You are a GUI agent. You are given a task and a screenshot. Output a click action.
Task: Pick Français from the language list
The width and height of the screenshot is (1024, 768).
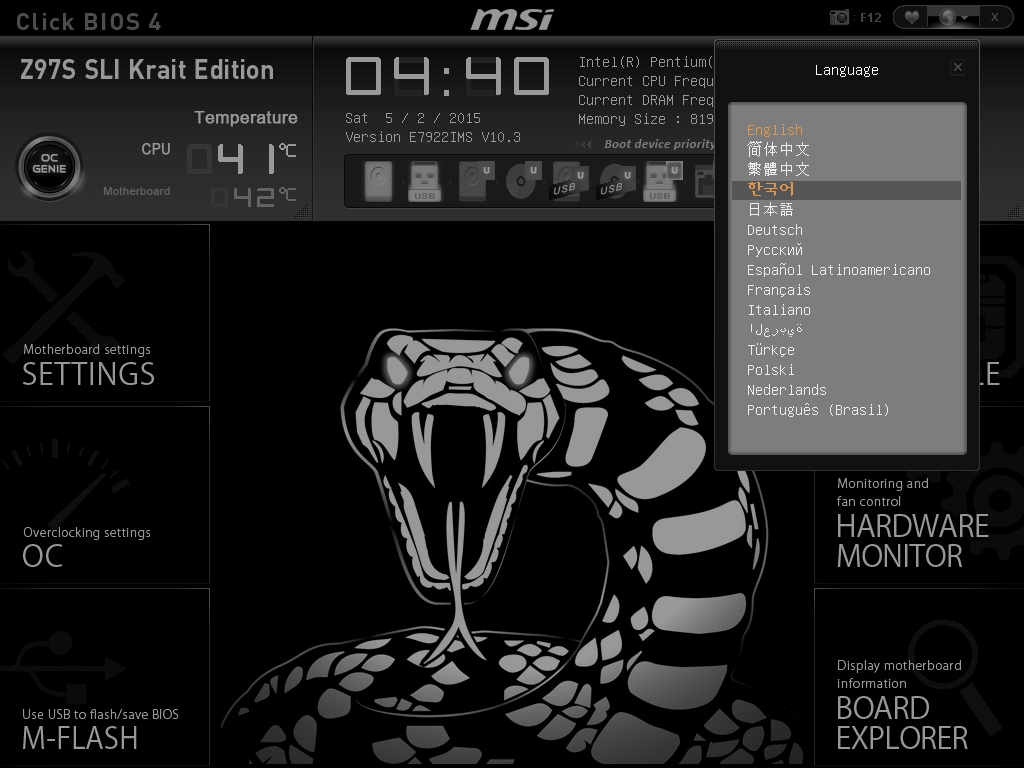coord(778,290)
